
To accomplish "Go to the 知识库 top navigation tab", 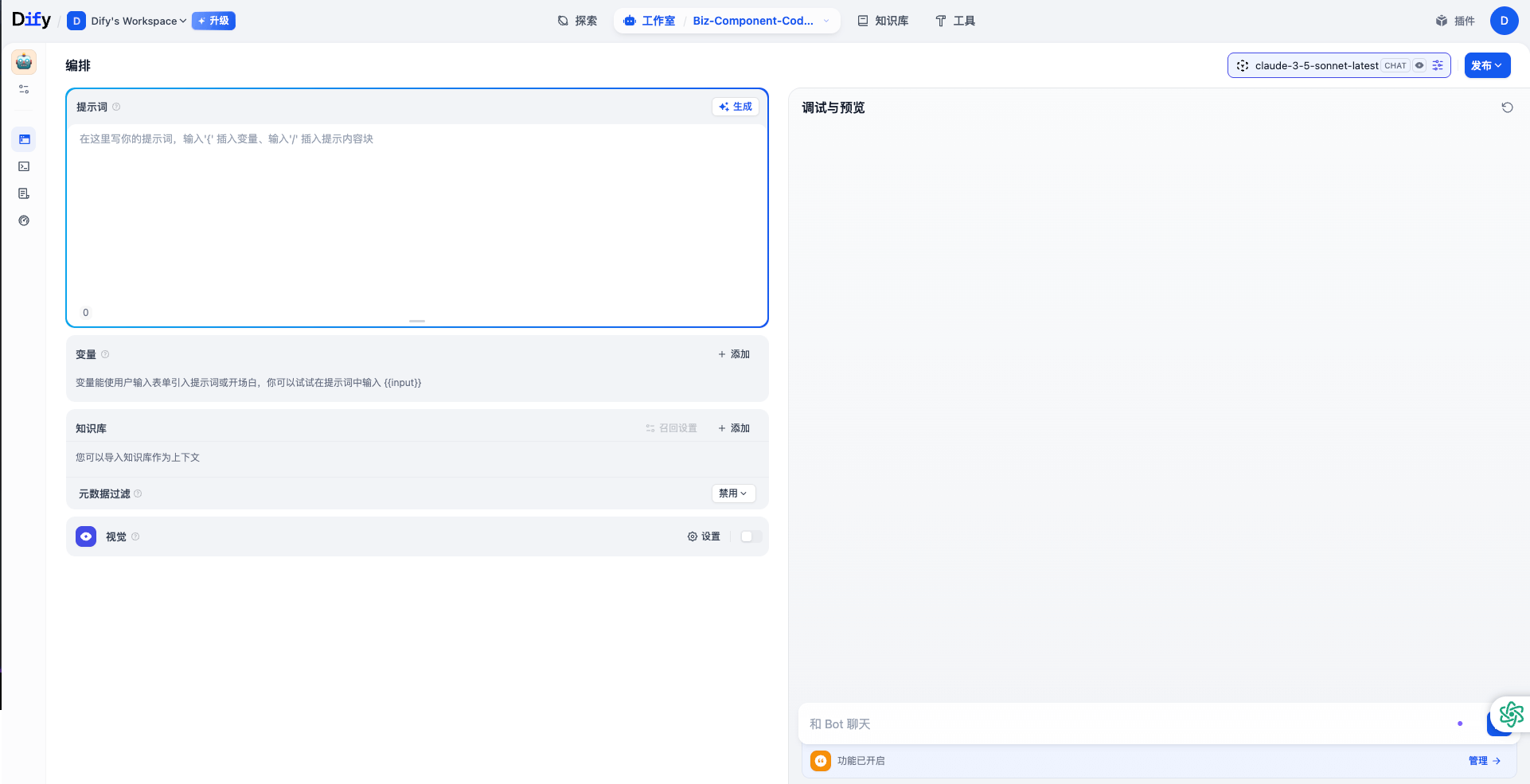I will 883,21.
